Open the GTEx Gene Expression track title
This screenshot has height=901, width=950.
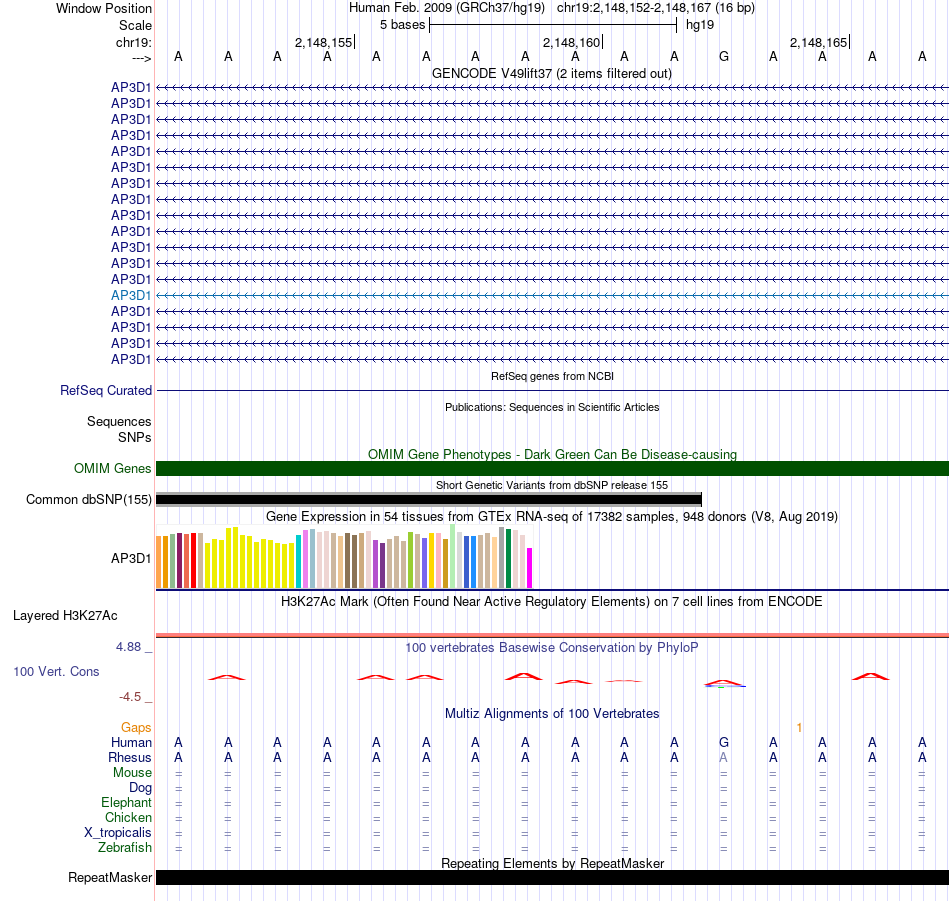coord(552,516)
